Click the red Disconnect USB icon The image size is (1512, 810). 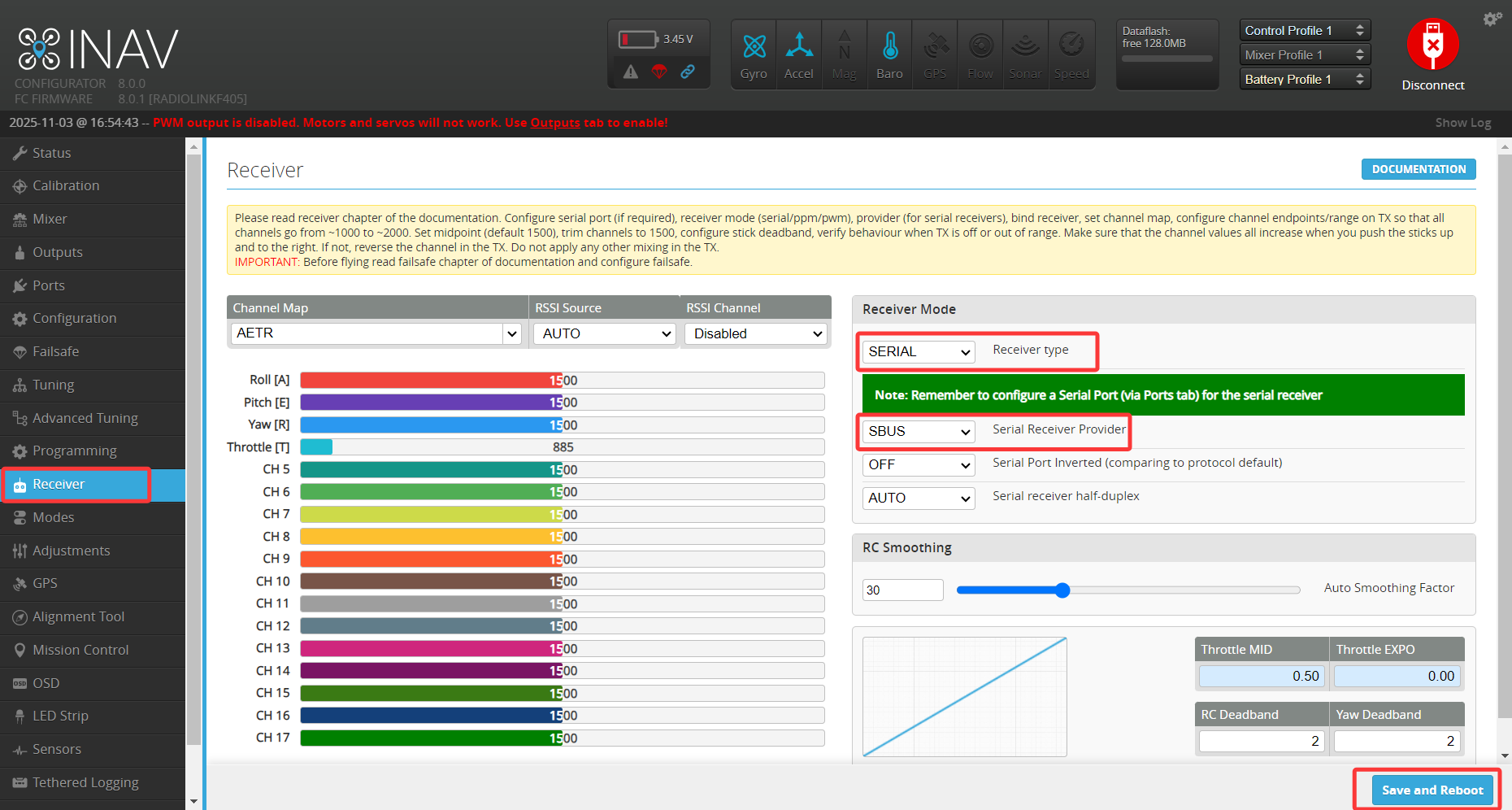tap(1432, 45)
